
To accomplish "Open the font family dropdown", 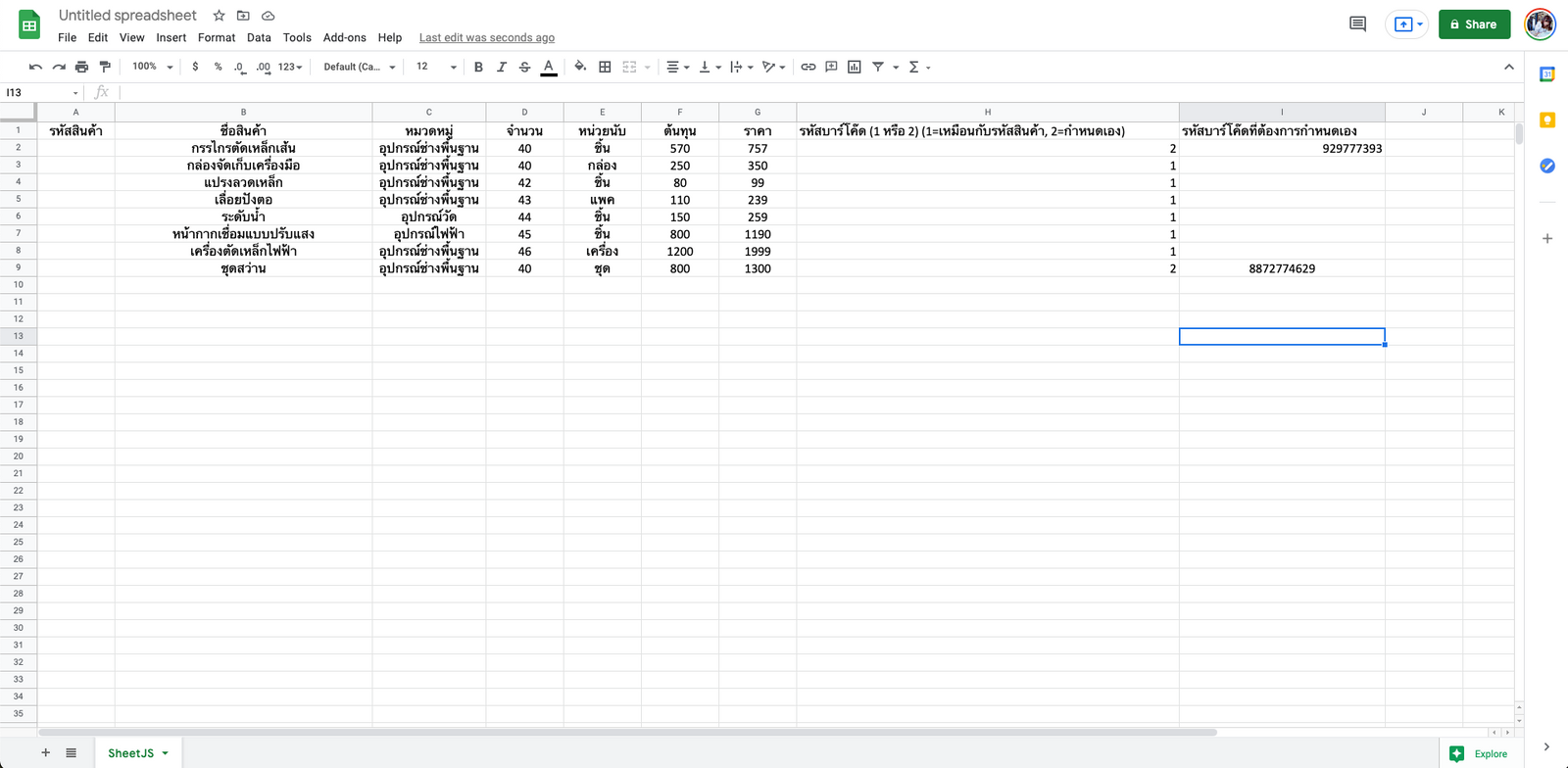I will coord(359,67).
